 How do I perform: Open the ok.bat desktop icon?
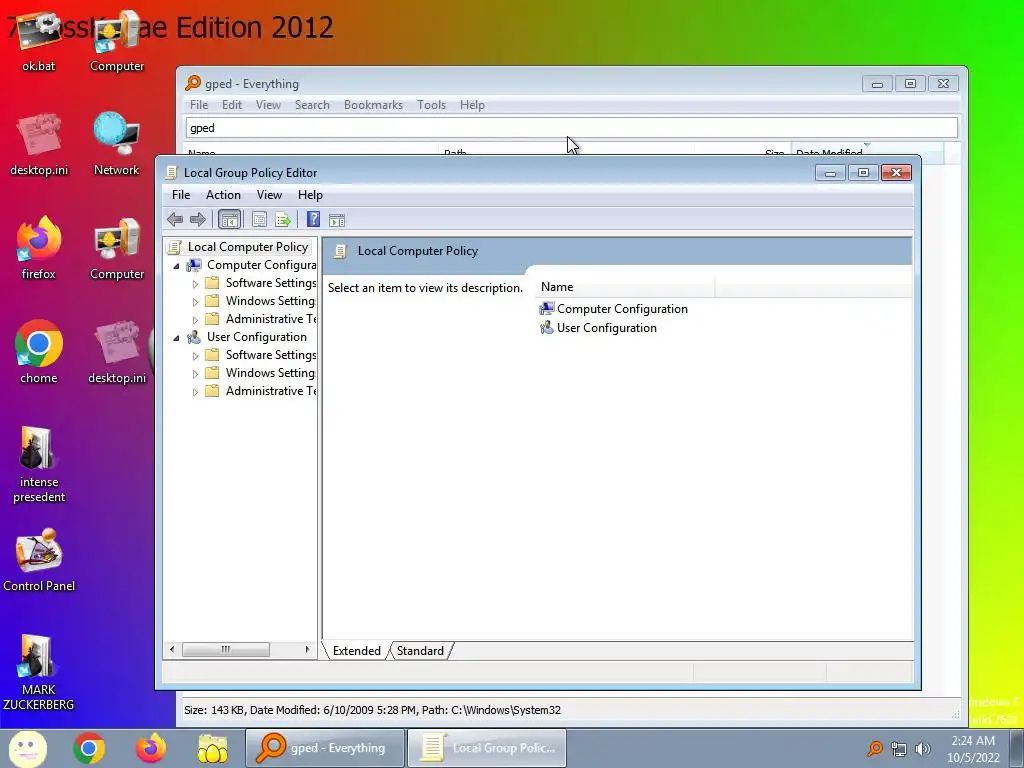(39, 40)
